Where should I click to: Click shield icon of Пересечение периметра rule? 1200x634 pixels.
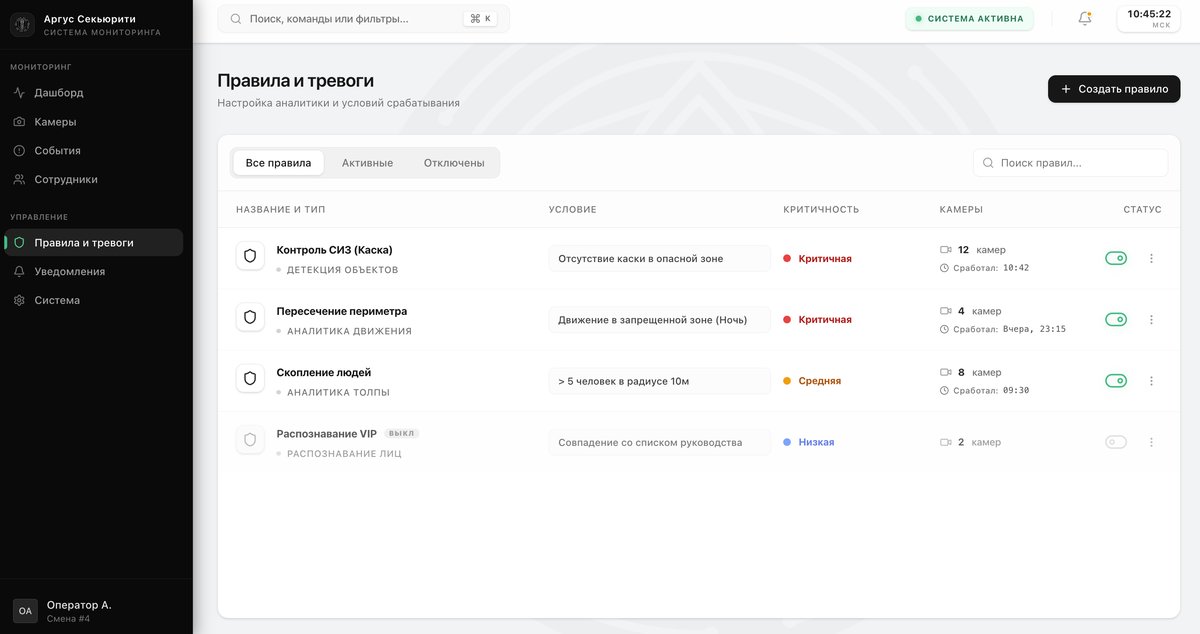tap(250, 318)
